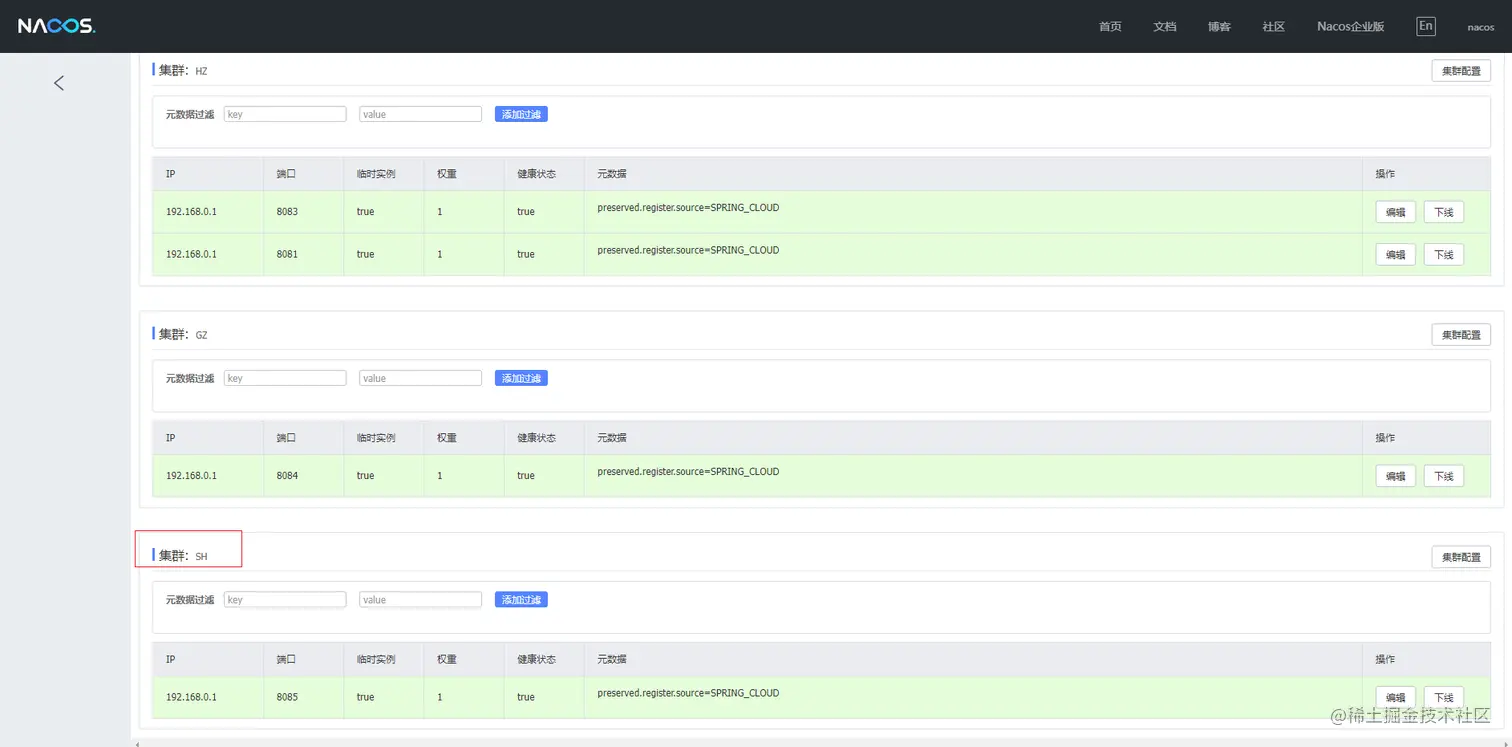Click the 健康状态 value in the 8085 row
This screenshot has height=747, width=1512.
point(526,697)
